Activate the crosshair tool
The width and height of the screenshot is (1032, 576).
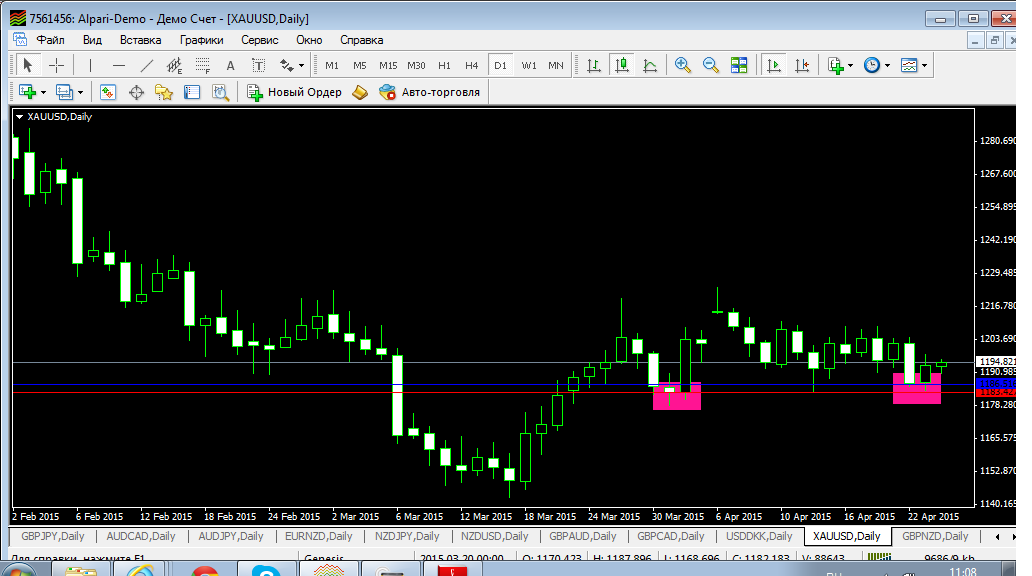57,65
